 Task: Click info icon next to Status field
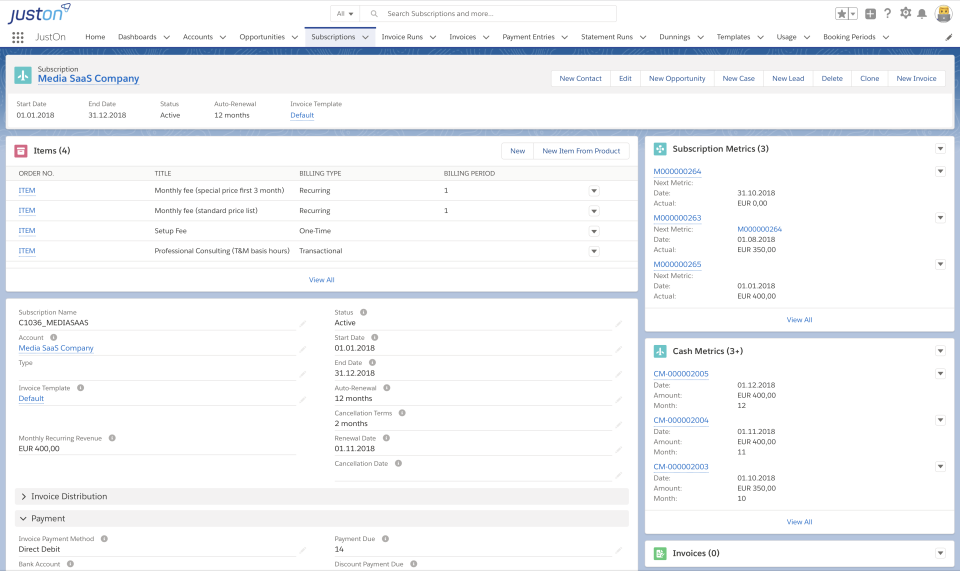(x=363, y=312)
